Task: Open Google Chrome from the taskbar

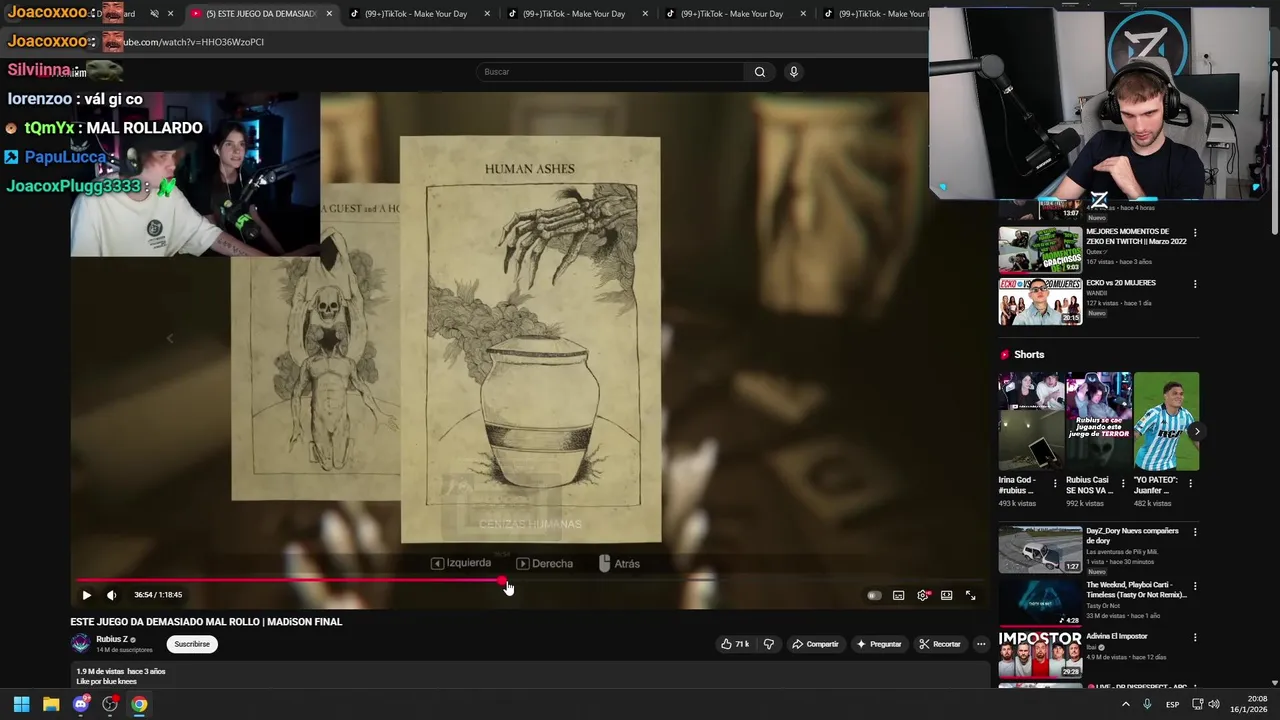Action: 139,704
